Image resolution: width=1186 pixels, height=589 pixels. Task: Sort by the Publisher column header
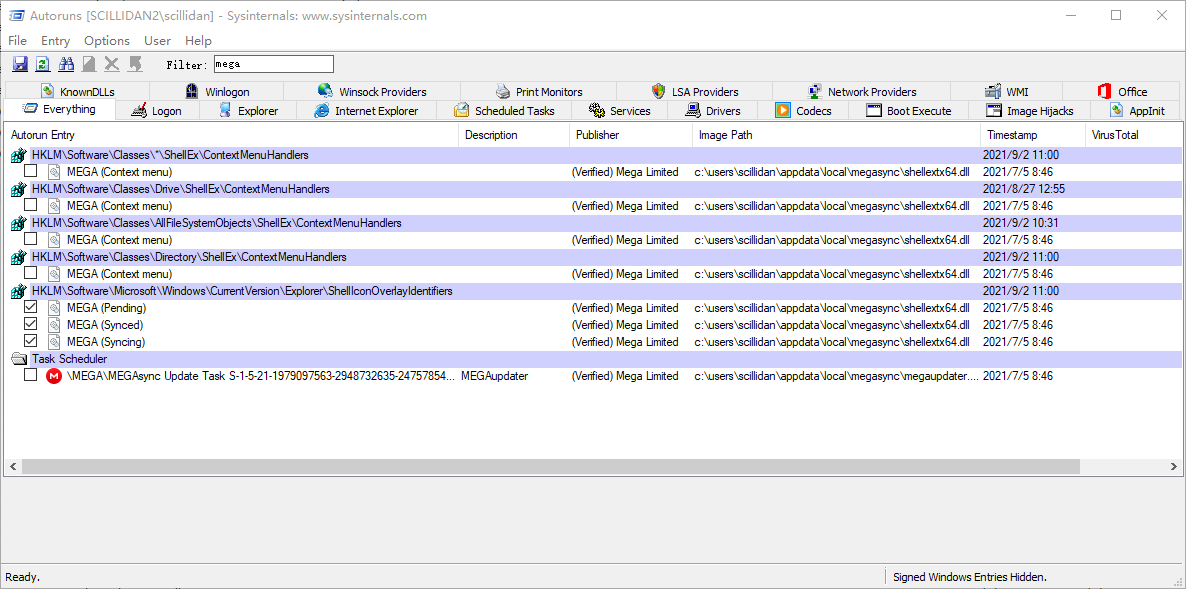[631, 135]
